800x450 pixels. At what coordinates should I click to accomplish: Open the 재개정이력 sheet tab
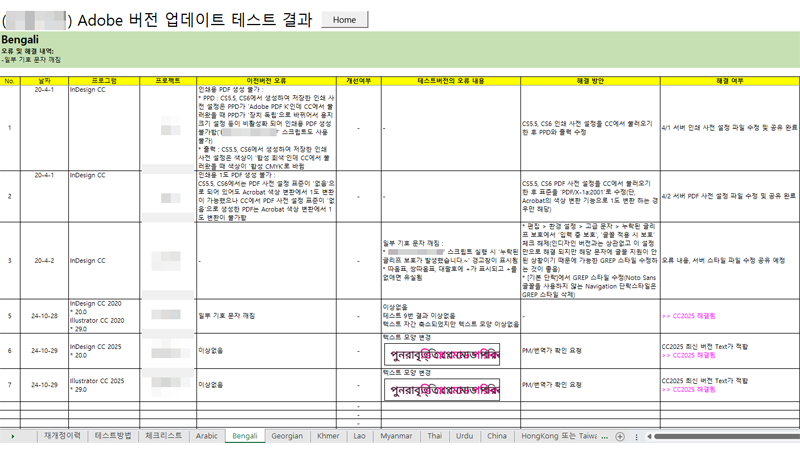coord(62,437)
